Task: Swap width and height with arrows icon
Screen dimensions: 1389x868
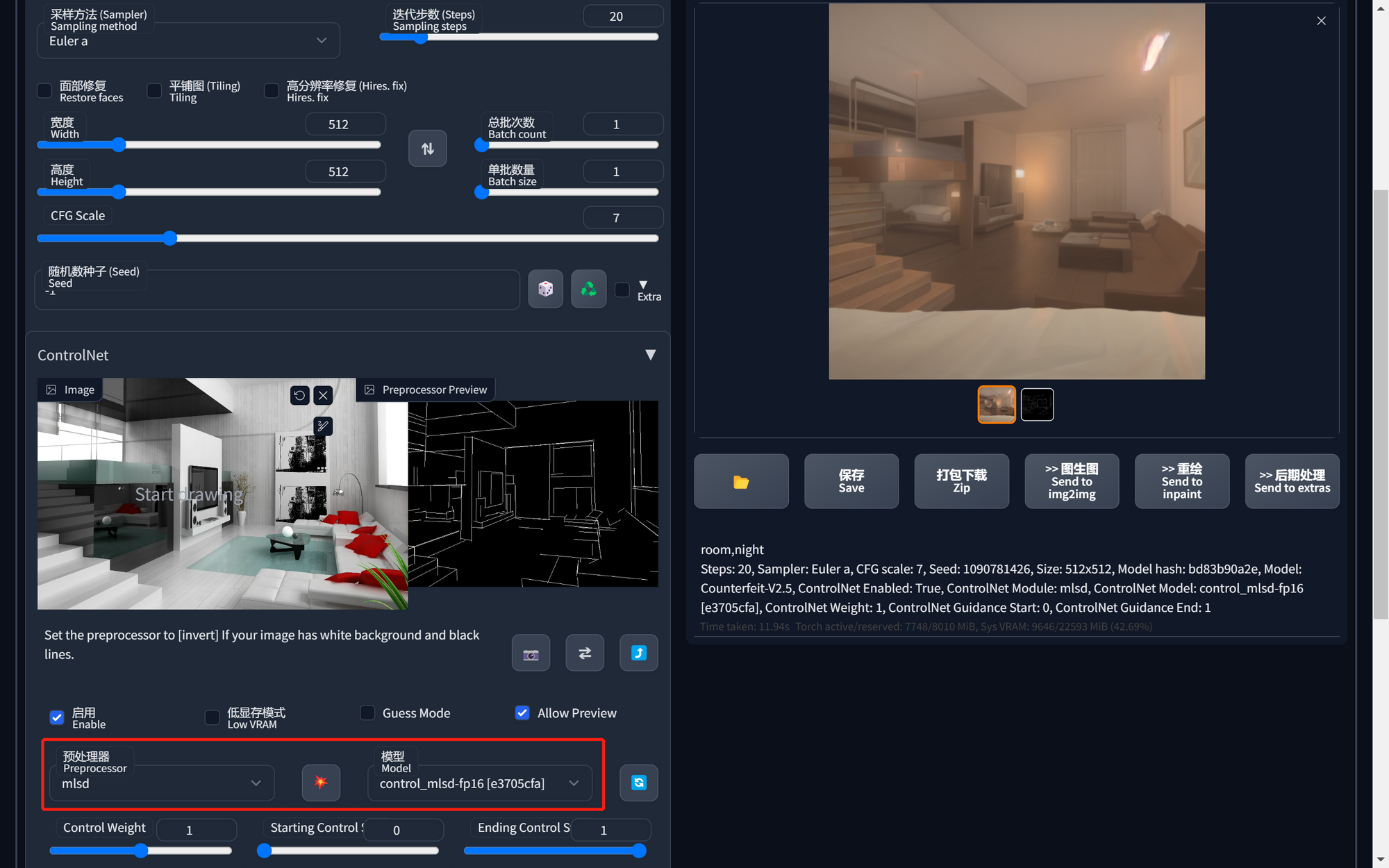Action: point(427,149)
